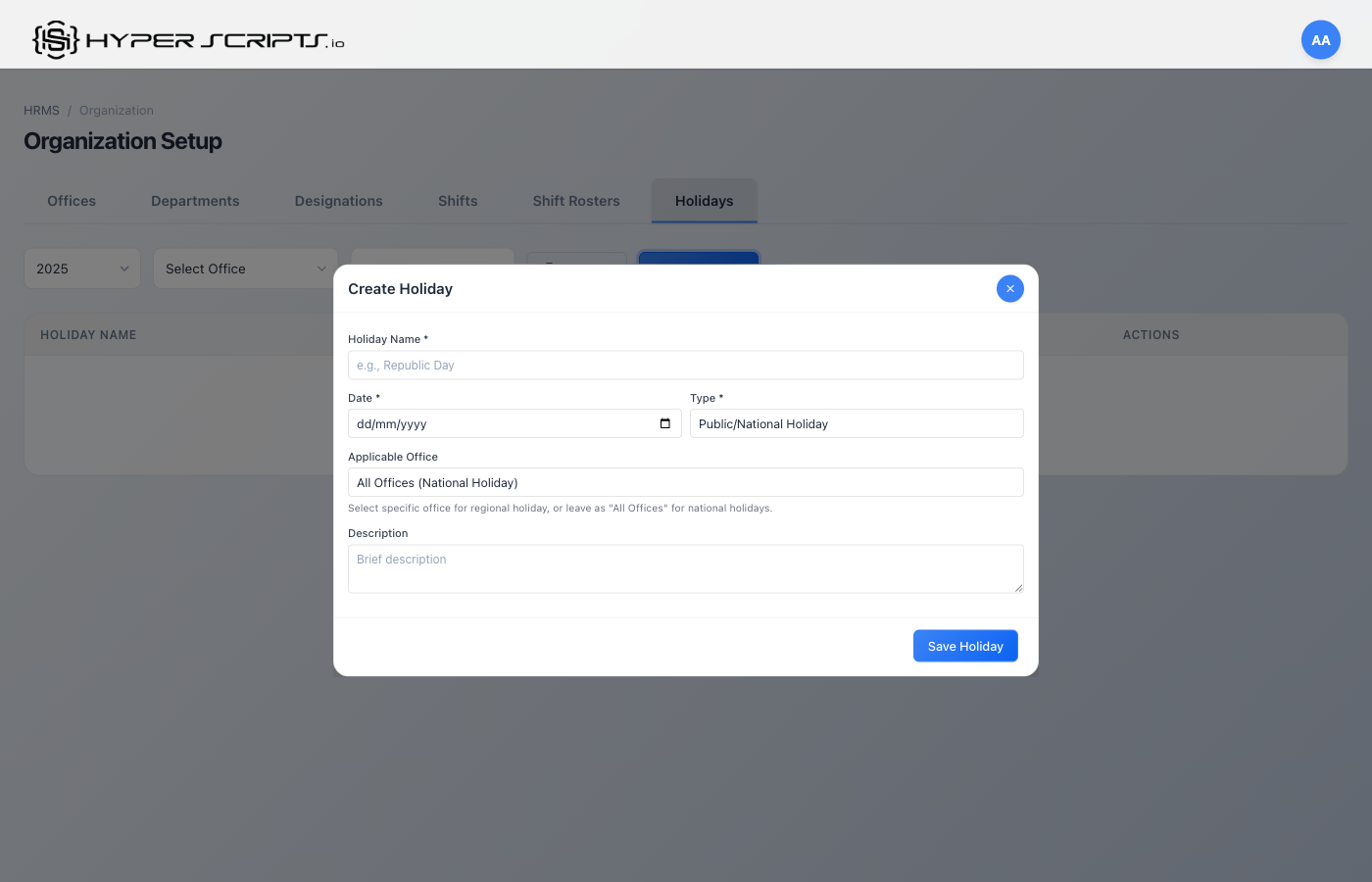The image size is (1372, 882).
Task: Select the Shifts tab
Action: point(458,201)
